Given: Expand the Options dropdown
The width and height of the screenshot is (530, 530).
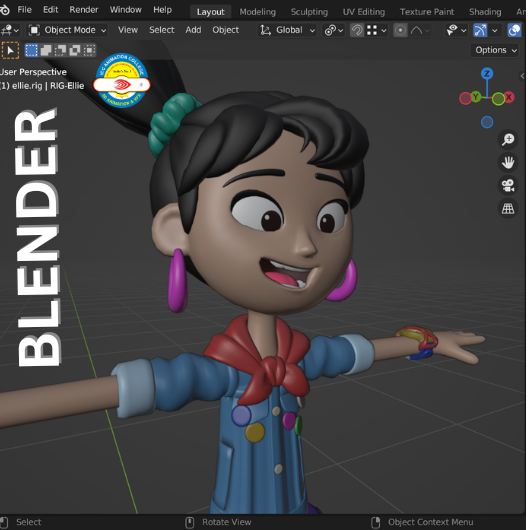Looking at the screenshot, I should (495, 50).
